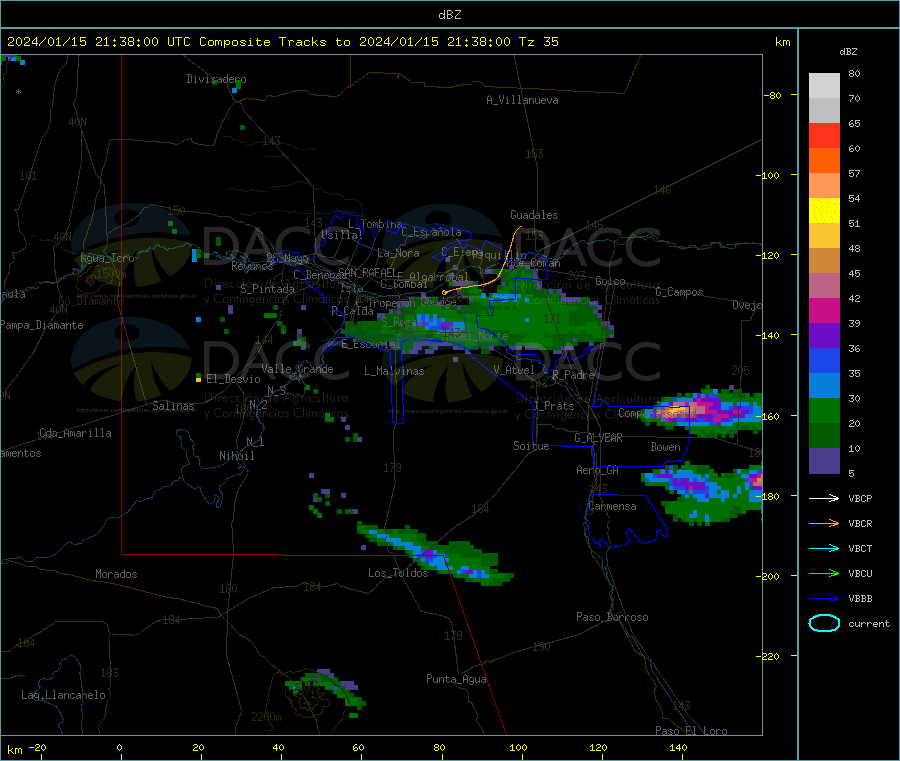Click the 'Soitue' map label
This screenshot has height=761, width=900.
[531, 446]
